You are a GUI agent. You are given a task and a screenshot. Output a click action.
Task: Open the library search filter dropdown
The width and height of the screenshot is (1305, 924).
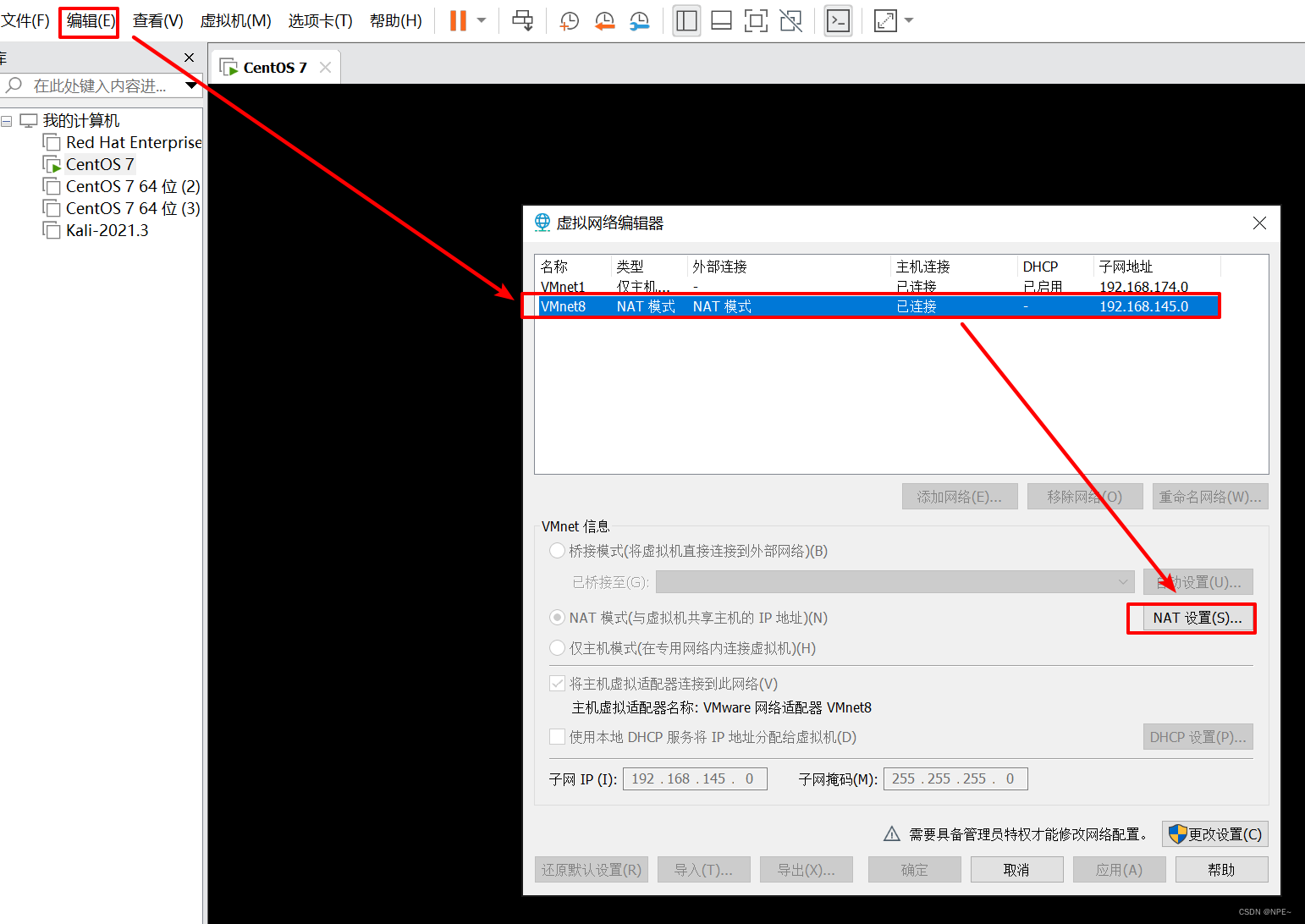[x=192, y=85]
